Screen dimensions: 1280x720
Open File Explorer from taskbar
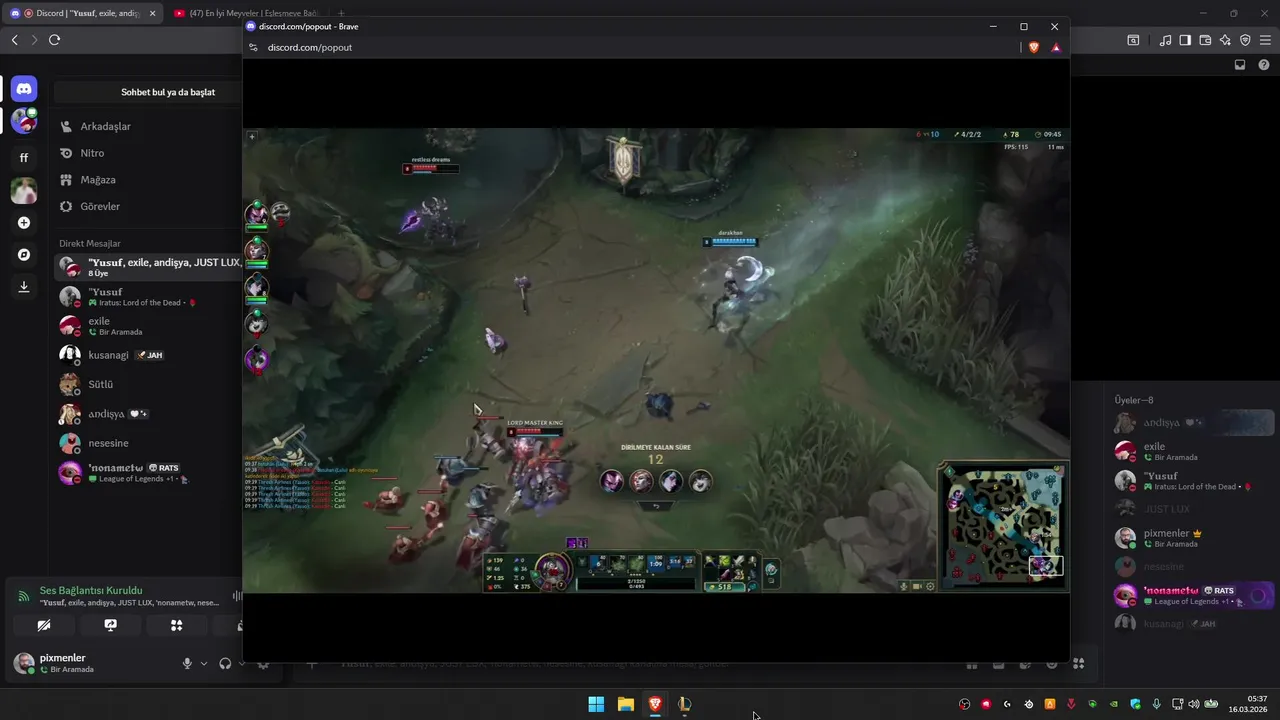point(625,704)
